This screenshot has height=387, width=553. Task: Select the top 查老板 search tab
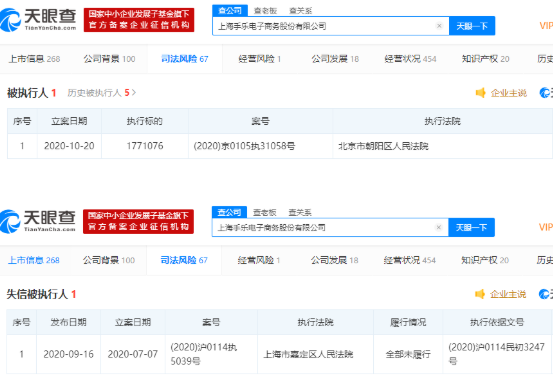(265, 11)
